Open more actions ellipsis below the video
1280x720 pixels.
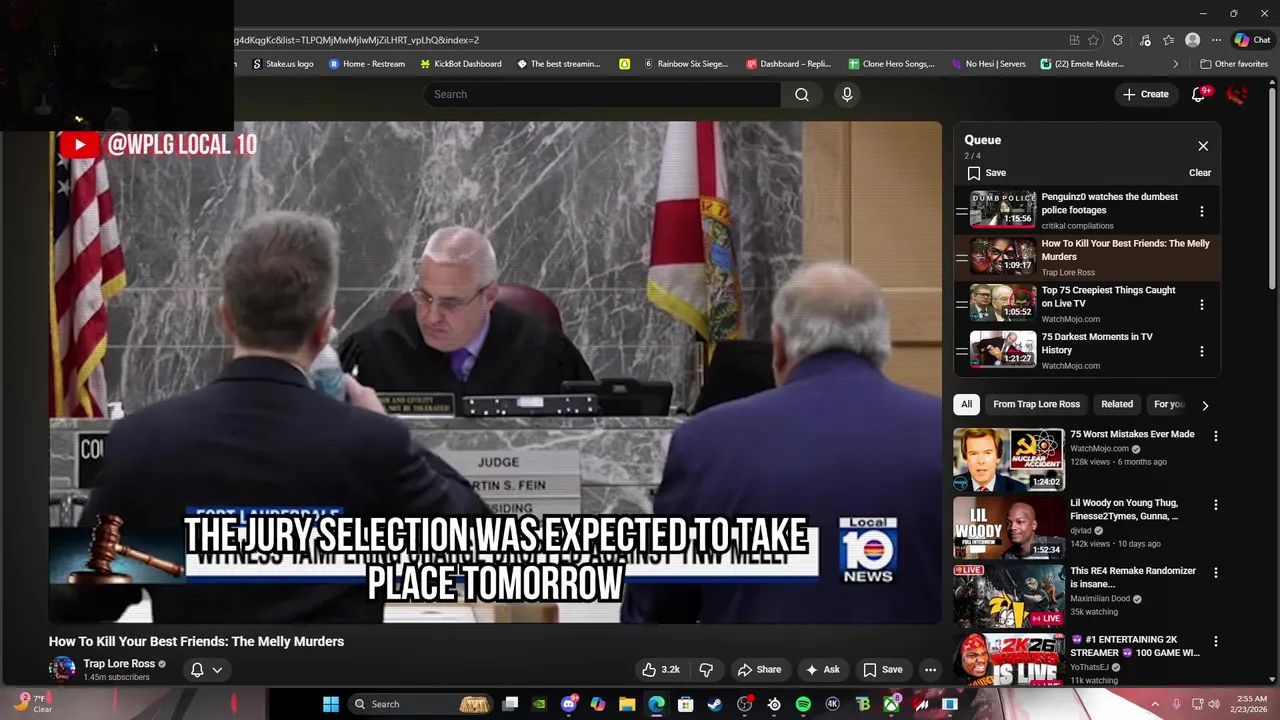(x=930, y=670)
